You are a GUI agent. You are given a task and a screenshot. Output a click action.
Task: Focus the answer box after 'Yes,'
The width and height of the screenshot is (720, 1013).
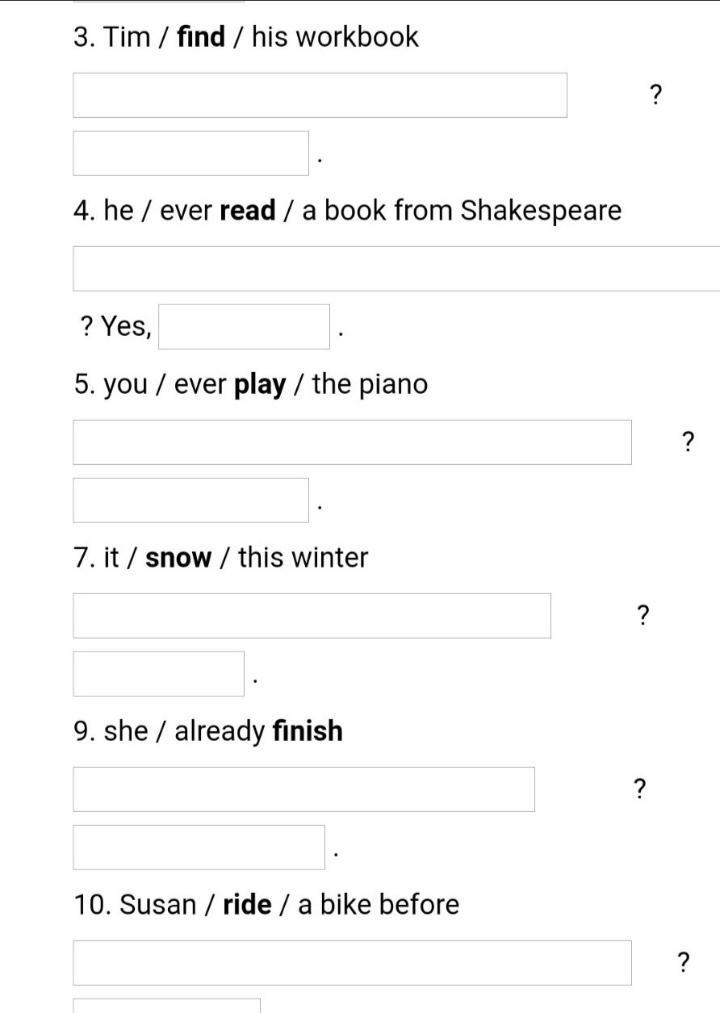[244, 327]
